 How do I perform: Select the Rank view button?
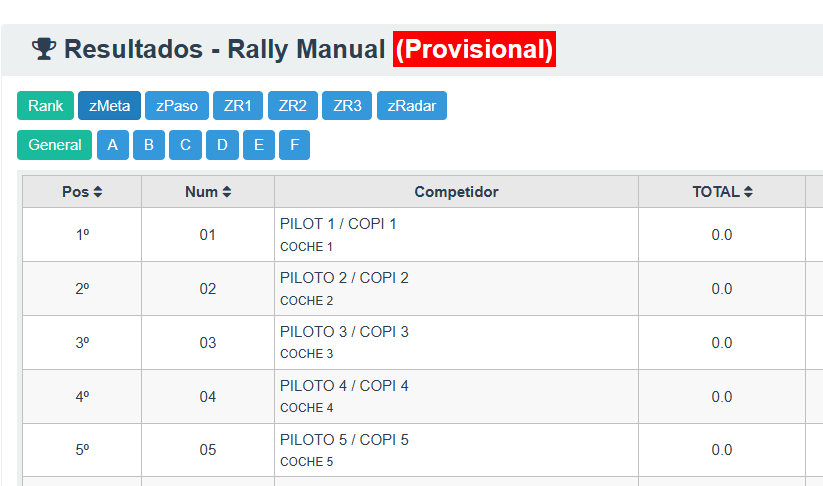[x=45, y=106]
